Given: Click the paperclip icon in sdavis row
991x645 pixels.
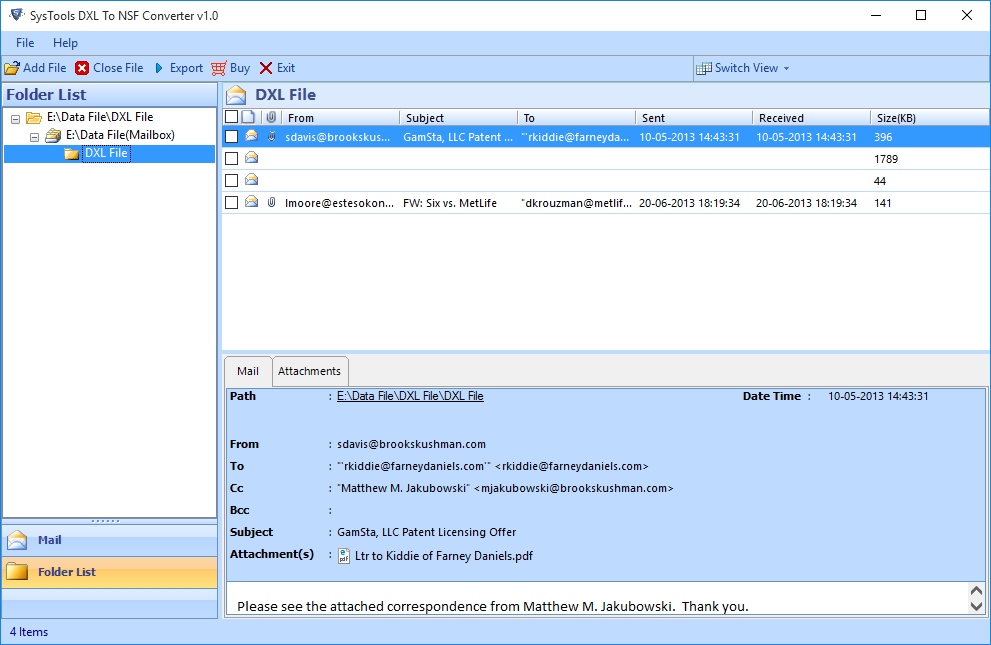Looking at the screenshot, I should click(x=272, y=136).
